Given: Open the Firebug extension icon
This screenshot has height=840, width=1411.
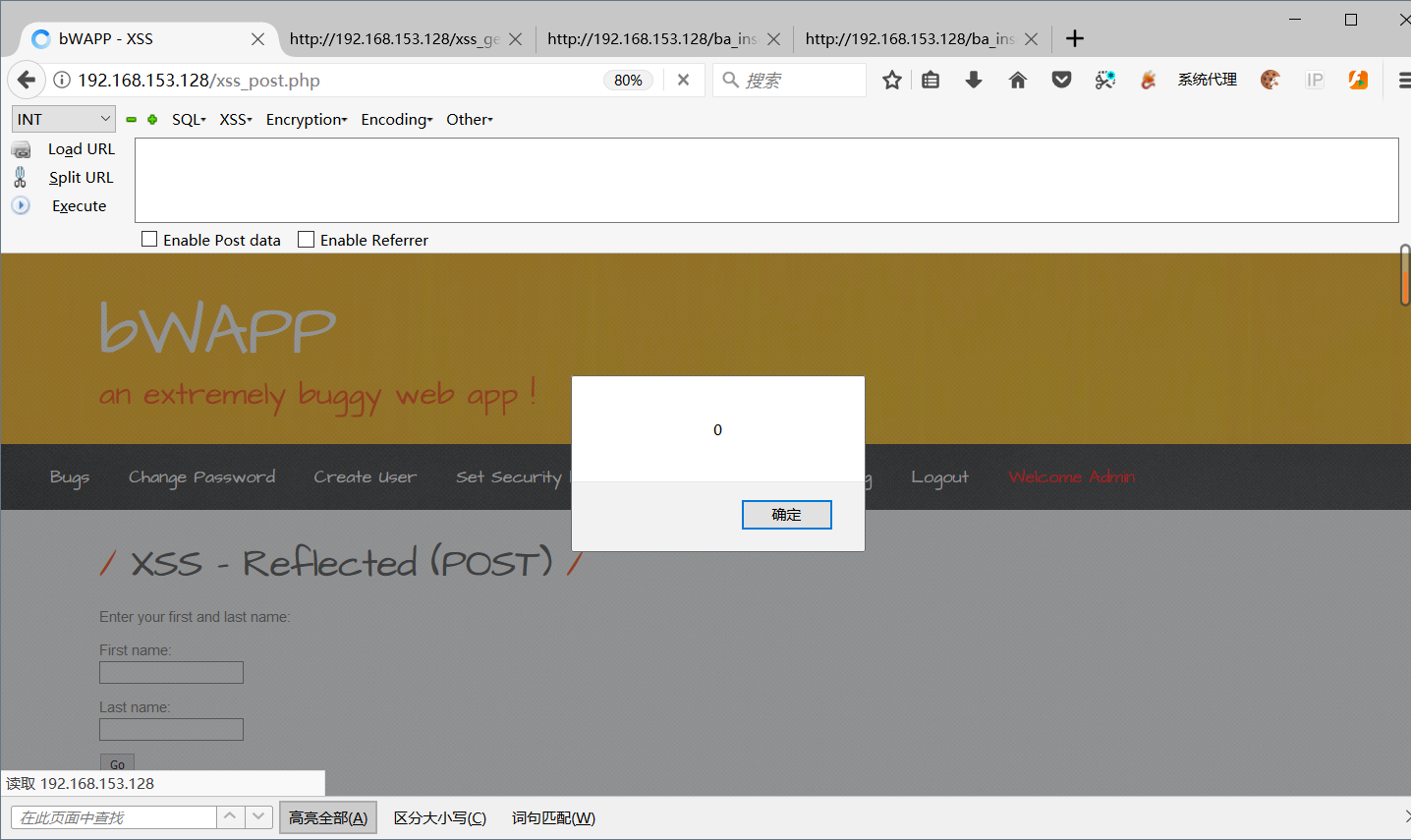Looking at the screenshot, I should (x=1148, y=80).
